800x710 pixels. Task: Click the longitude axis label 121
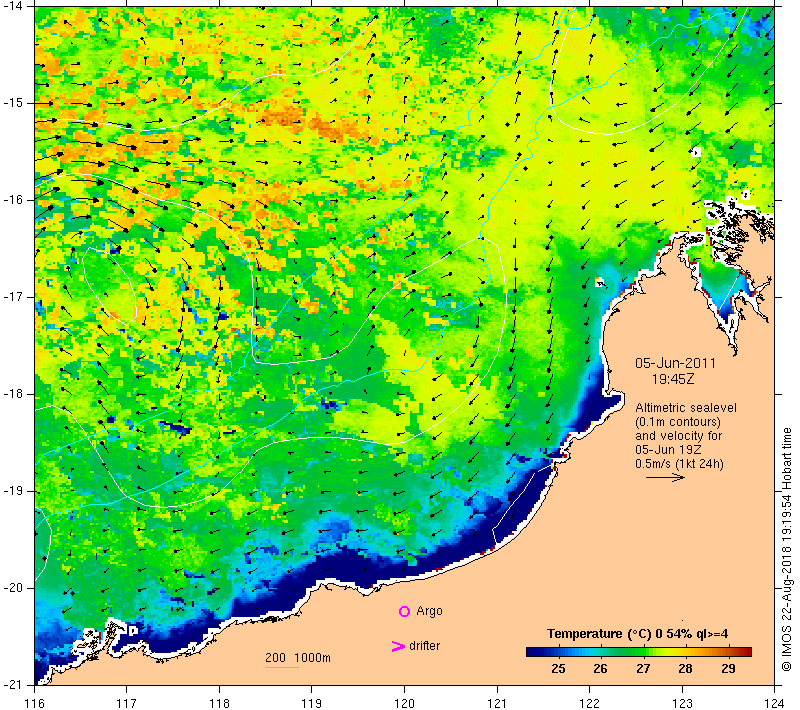497,703
